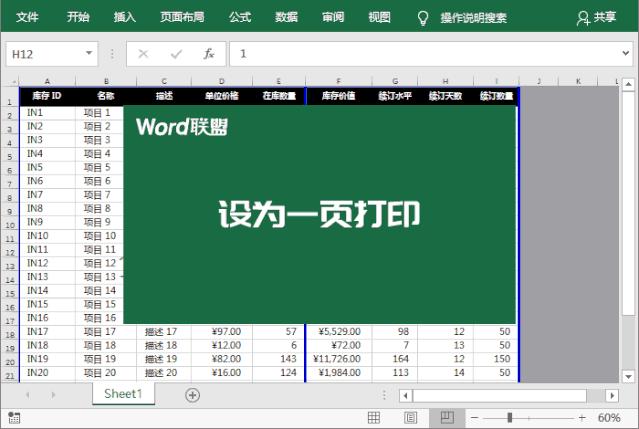639x429 pixels.
Task: Click horizontal scrollbar right arrow
Action: coord(612,395)
